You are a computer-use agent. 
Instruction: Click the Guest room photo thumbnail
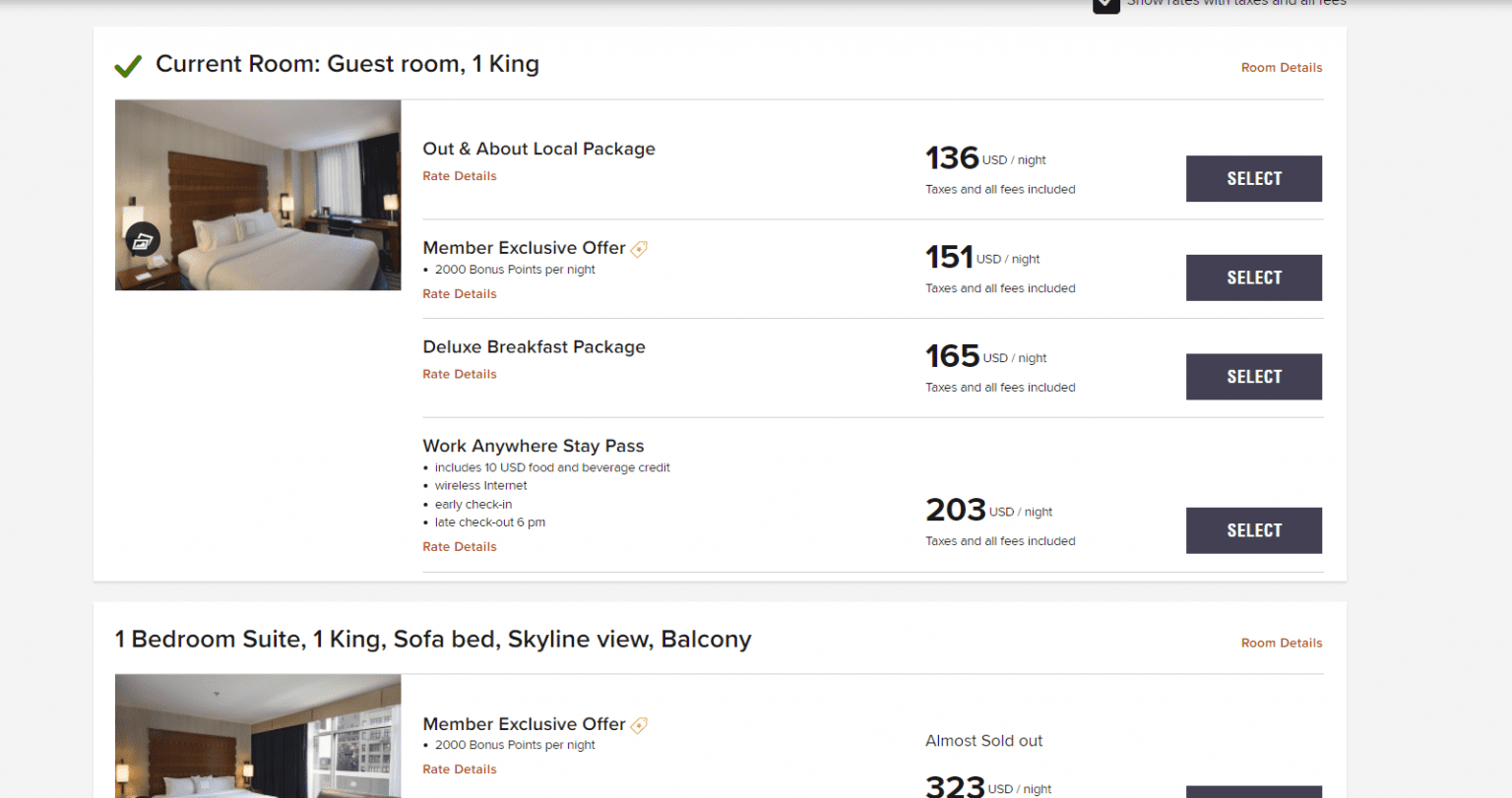coord(258,195)
